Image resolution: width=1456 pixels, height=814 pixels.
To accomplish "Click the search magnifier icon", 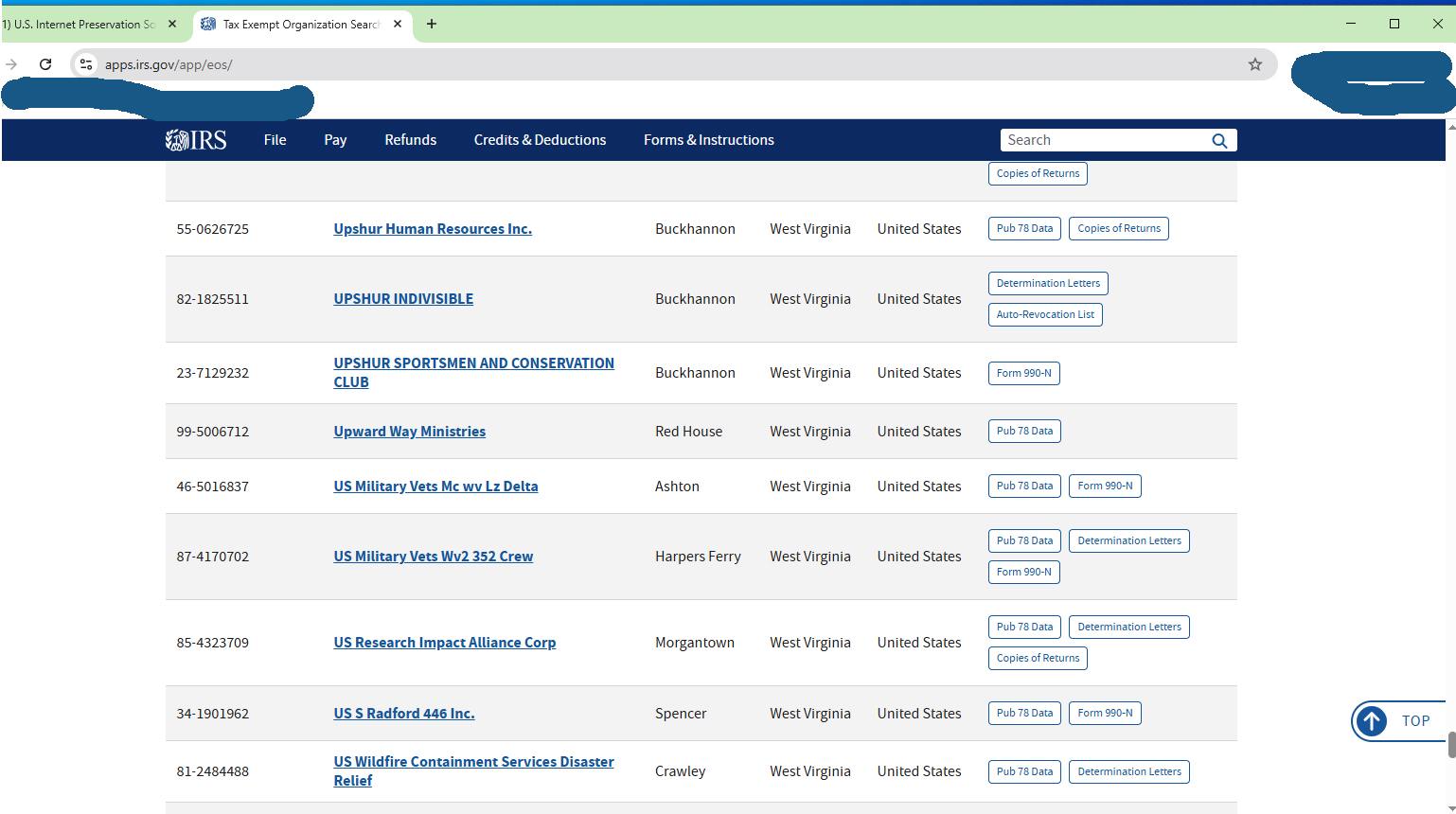I will point(1219,140).
